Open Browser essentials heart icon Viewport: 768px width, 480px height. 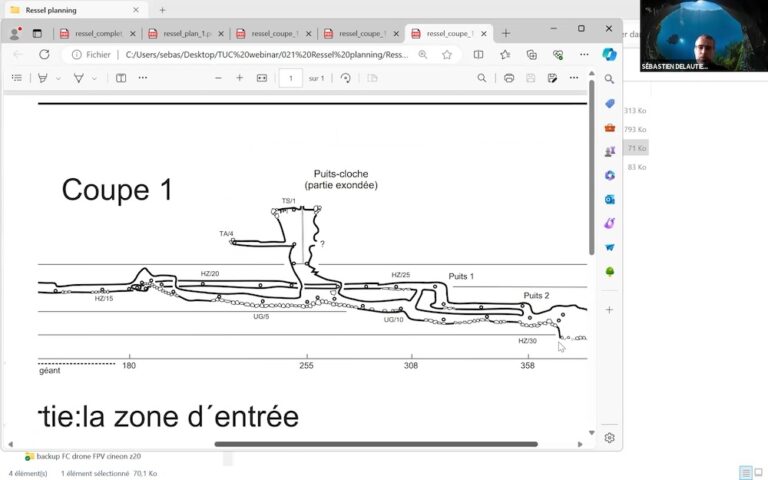point(558,55)
